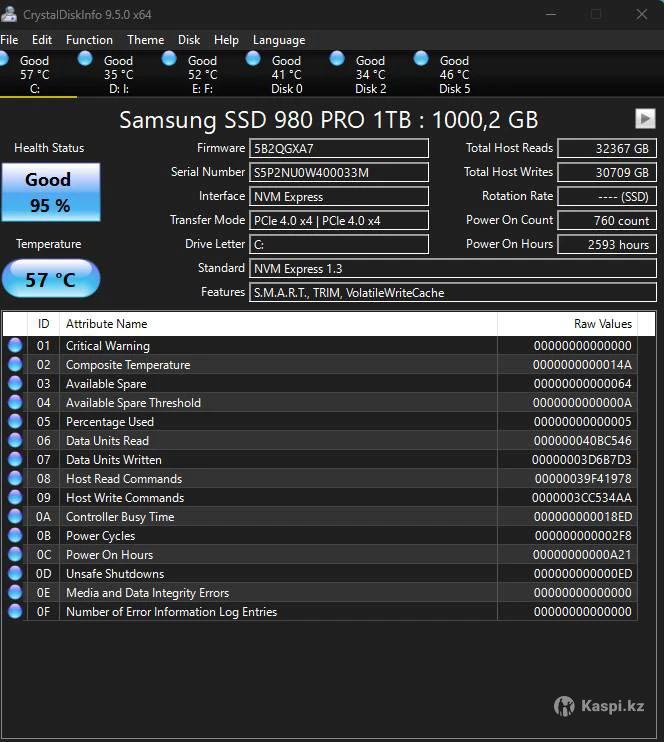
Task: Select the C: drive status orb
Action: tap(4, 59)
